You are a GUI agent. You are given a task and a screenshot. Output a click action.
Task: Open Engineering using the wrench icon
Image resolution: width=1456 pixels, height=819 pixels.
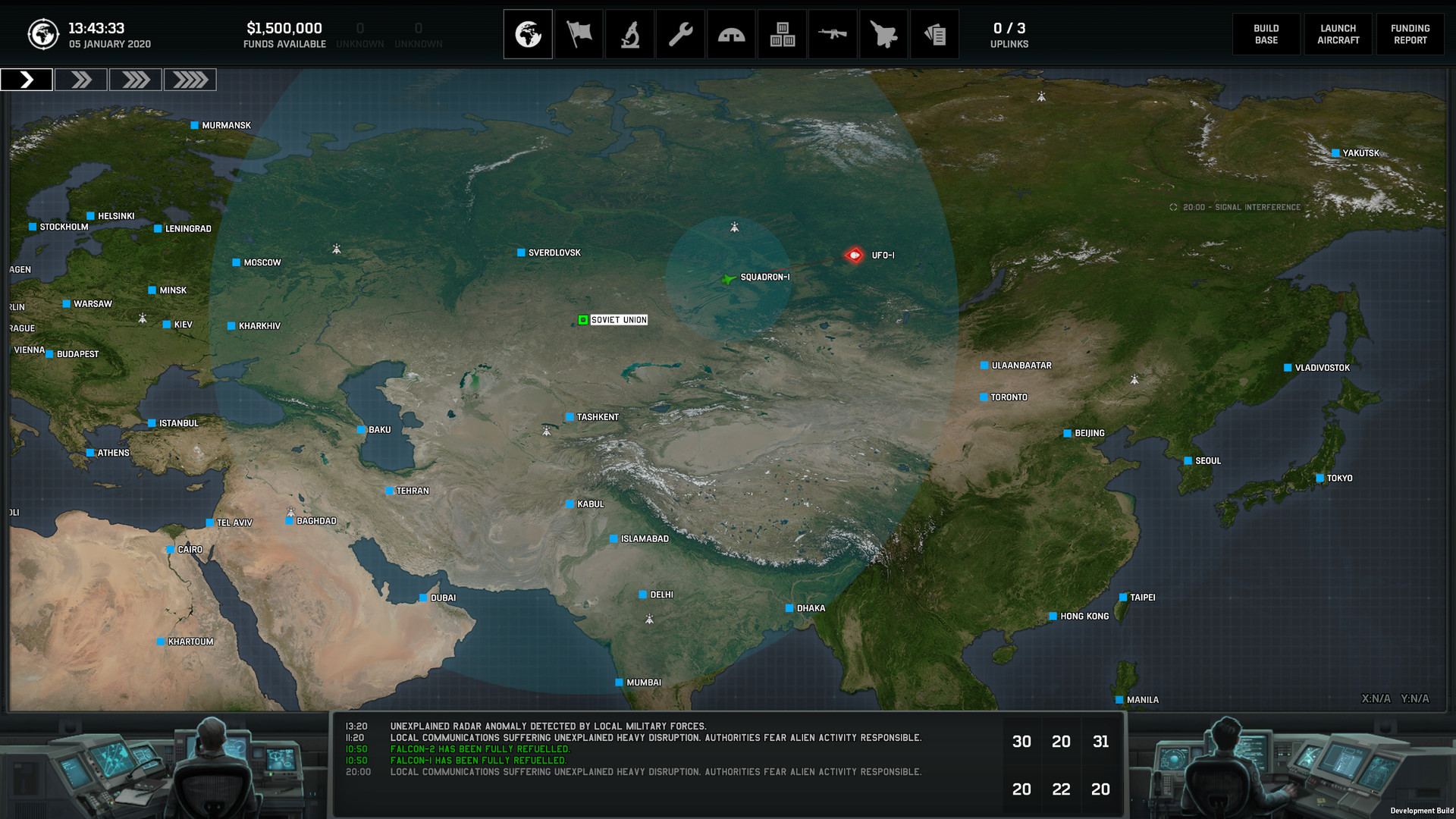tap(680, 33)
